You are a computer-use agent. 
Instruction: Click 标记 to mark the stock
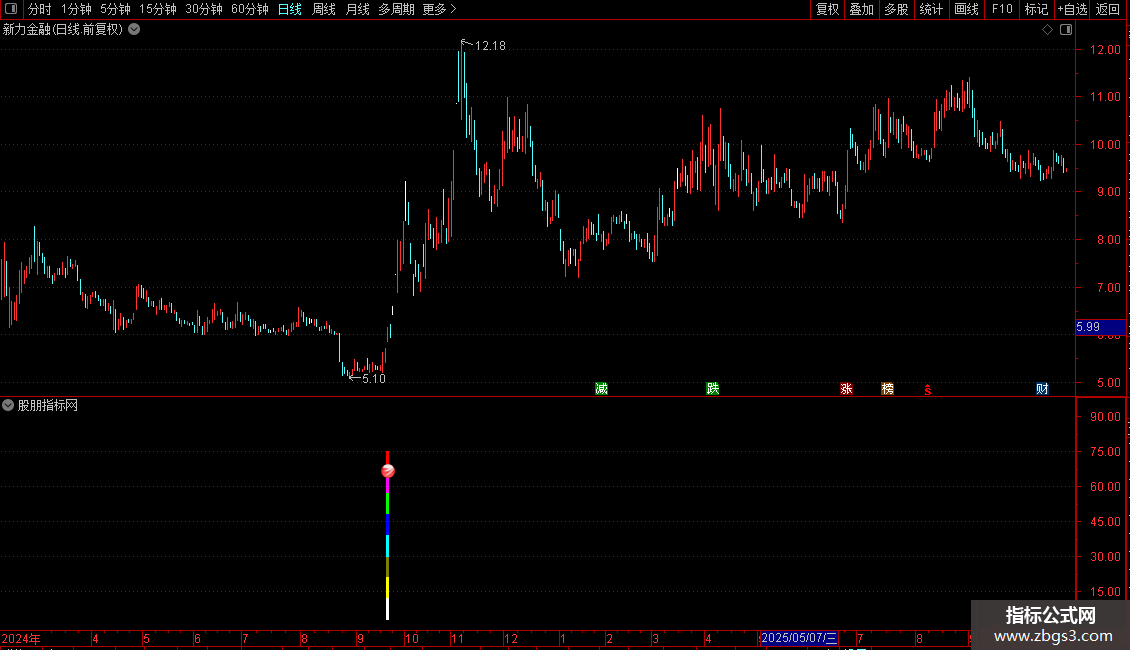[x=1036, y=9]
